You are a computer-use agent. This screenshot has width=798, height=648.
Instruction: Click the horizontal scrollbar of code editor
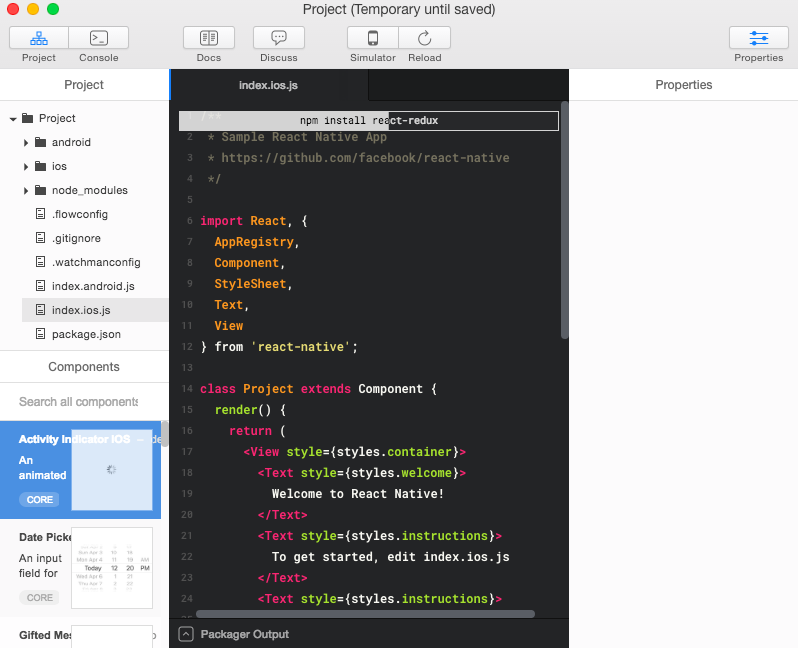pyautogui.click(x=365, y=614)
